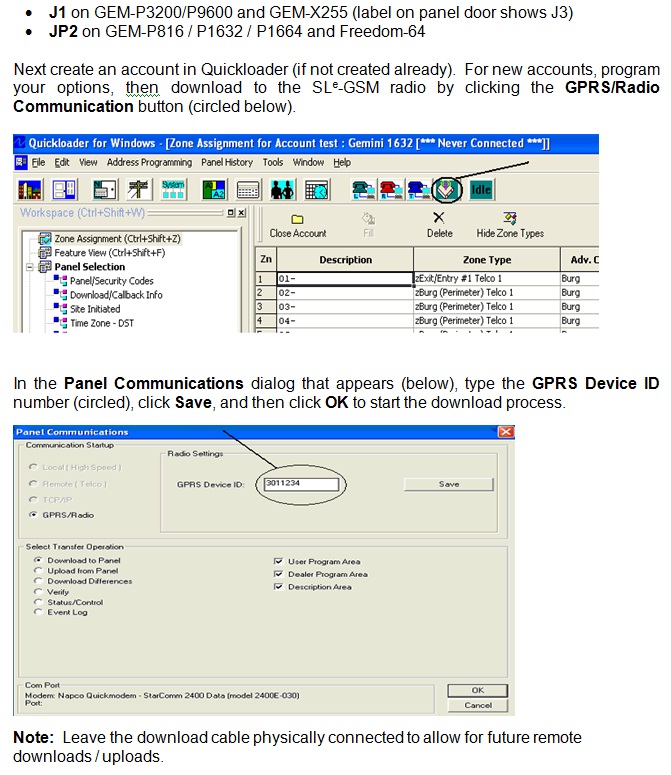This screenshot has height=775, width=671.
Task: Collapse the Panel Selection tree node
Action: tap(31, 267)
